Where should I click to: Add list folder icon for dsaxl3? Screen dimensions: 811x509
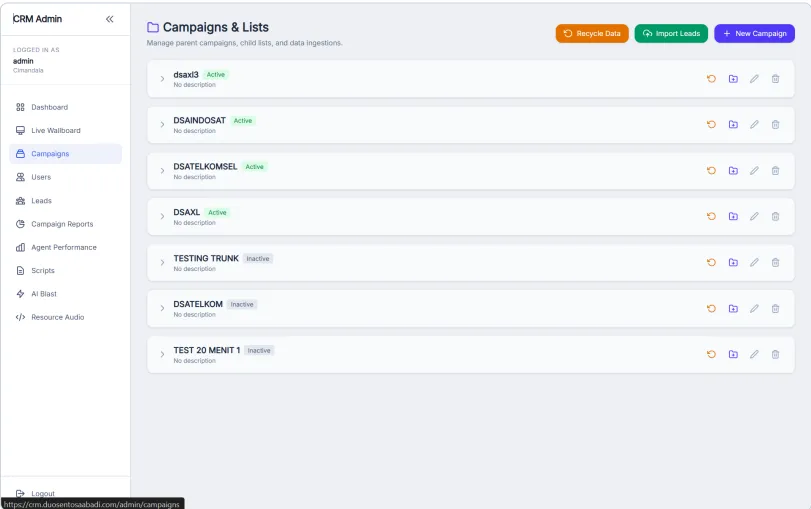[733, 79]
